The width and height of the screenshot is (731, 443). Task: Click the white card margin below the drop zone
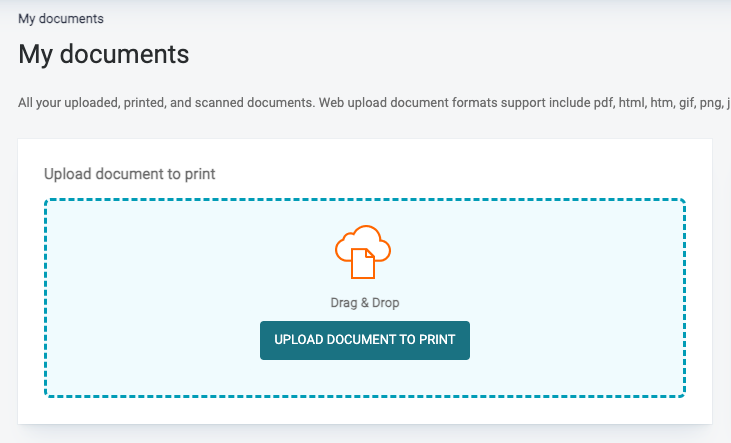pyautogui.click(x=364, y=411)
